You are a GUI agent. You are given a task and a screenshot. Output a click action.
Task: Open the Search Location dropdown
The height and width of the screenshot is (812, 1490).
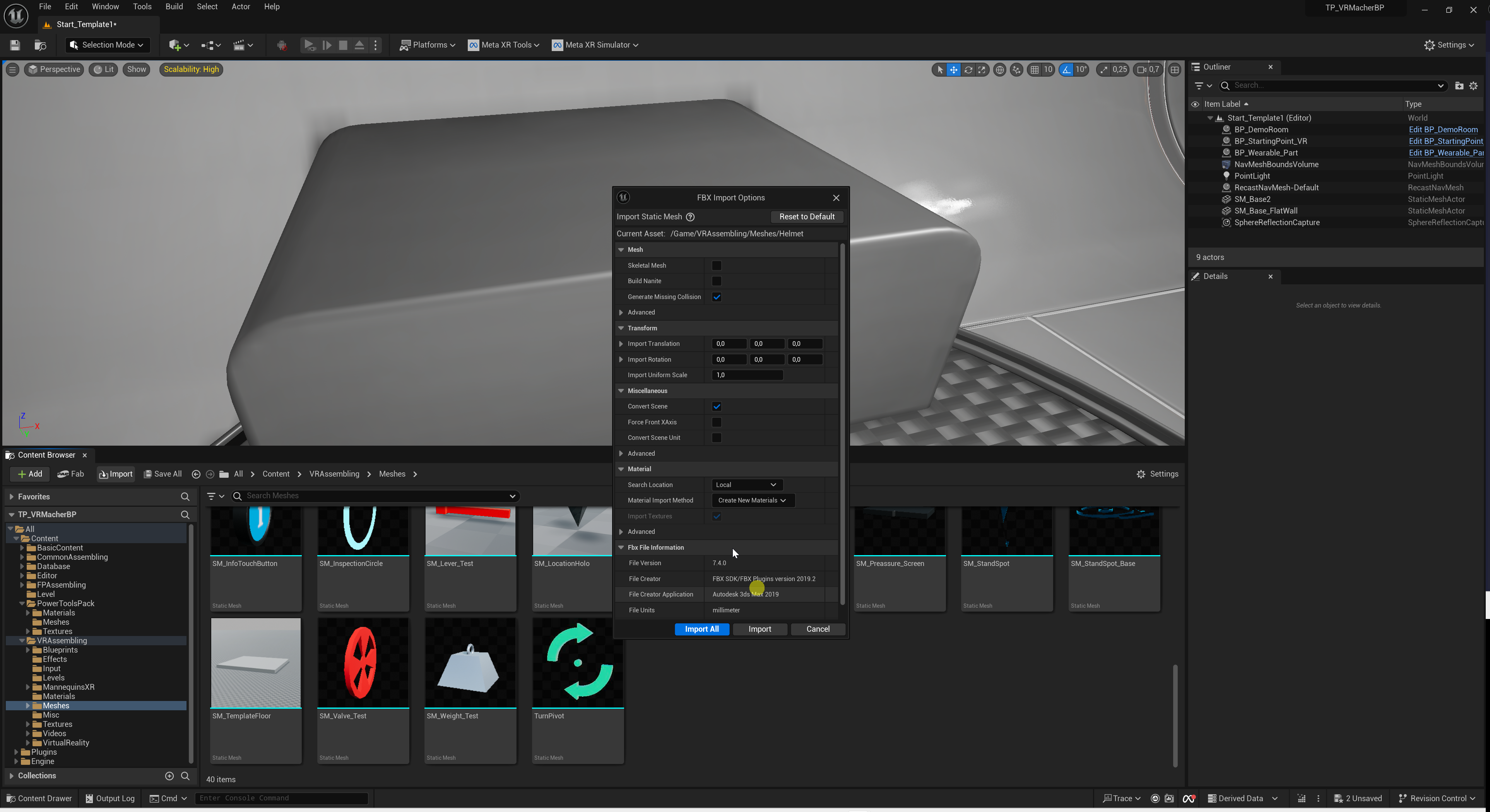coord(746,485)
